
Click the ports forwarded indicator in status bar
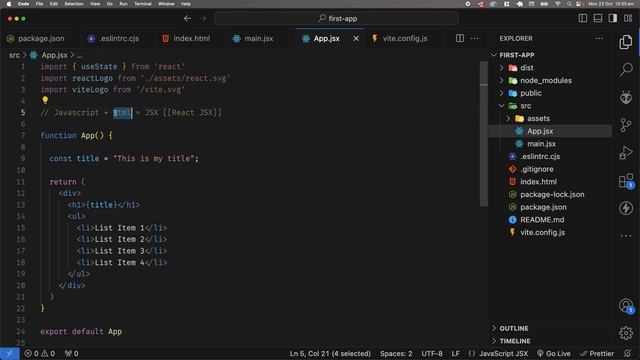coord(71,353)
